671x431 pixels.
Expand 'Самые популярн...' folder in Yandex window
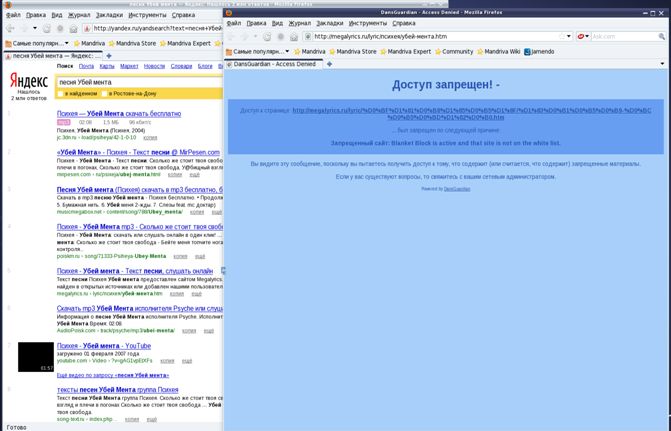[x=37, y=44]
